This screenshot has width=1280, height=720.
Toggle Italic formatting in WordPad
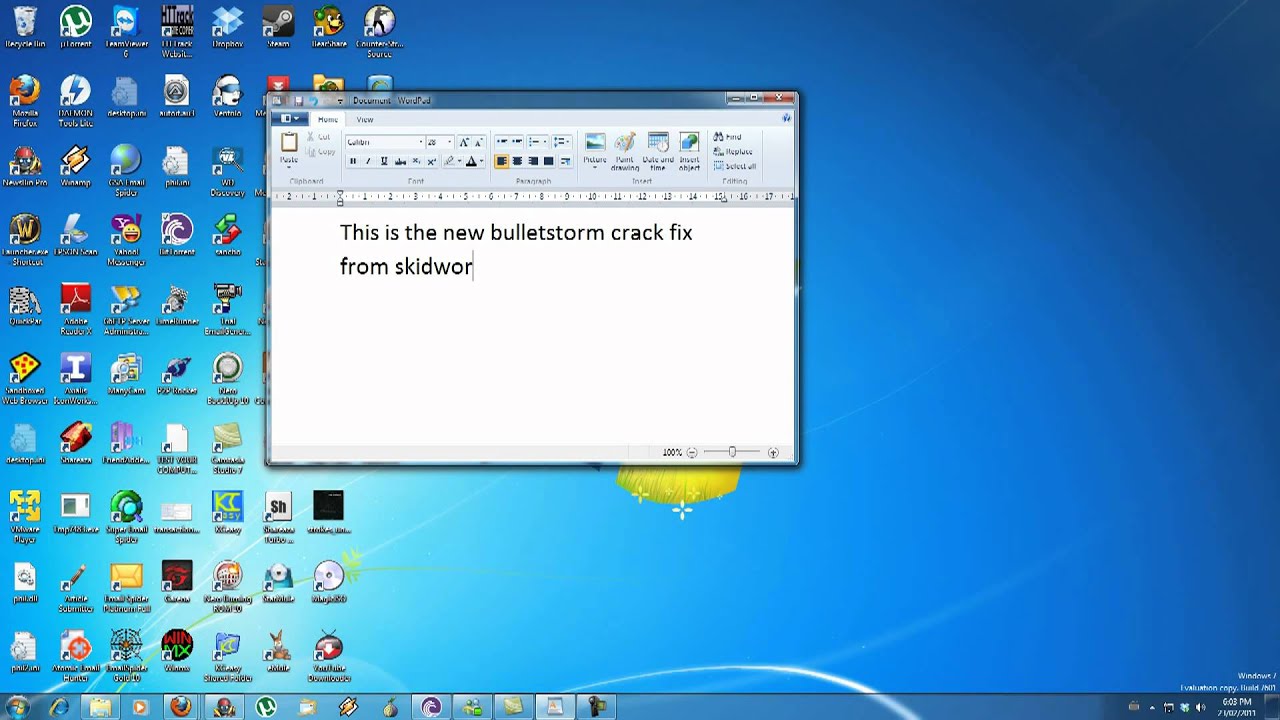368,161
